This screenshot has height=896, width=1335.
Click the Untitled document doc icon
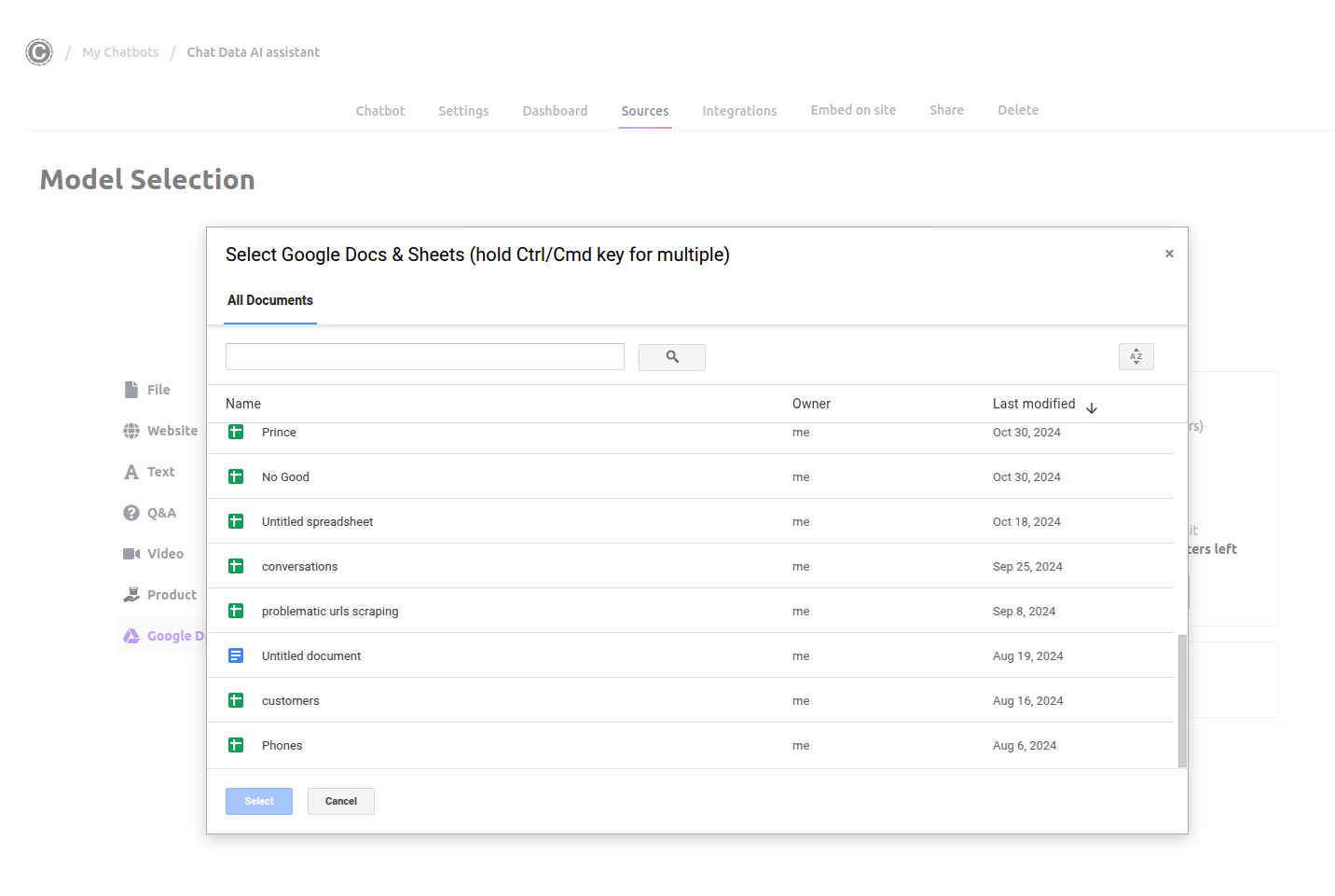236,655
